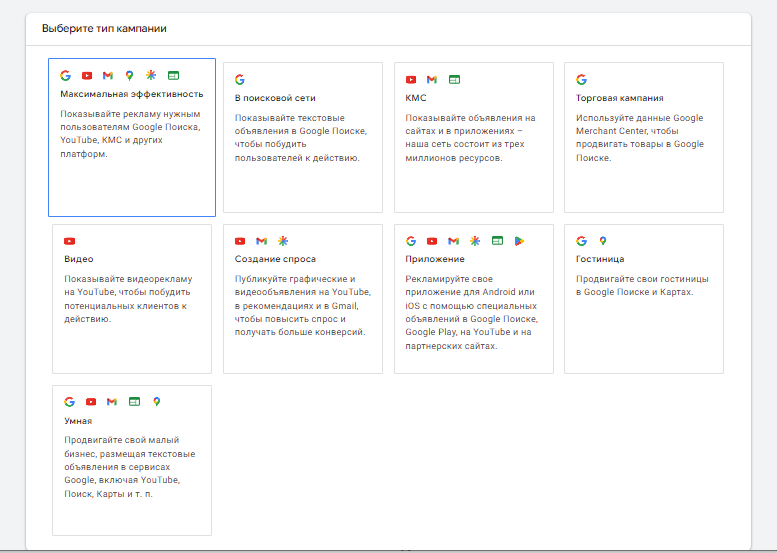The width and height of the screenshot is (777, 553).
Task: Click YouTube icon in Максимальная эффективность card
Action: click(x=87, y=75)
